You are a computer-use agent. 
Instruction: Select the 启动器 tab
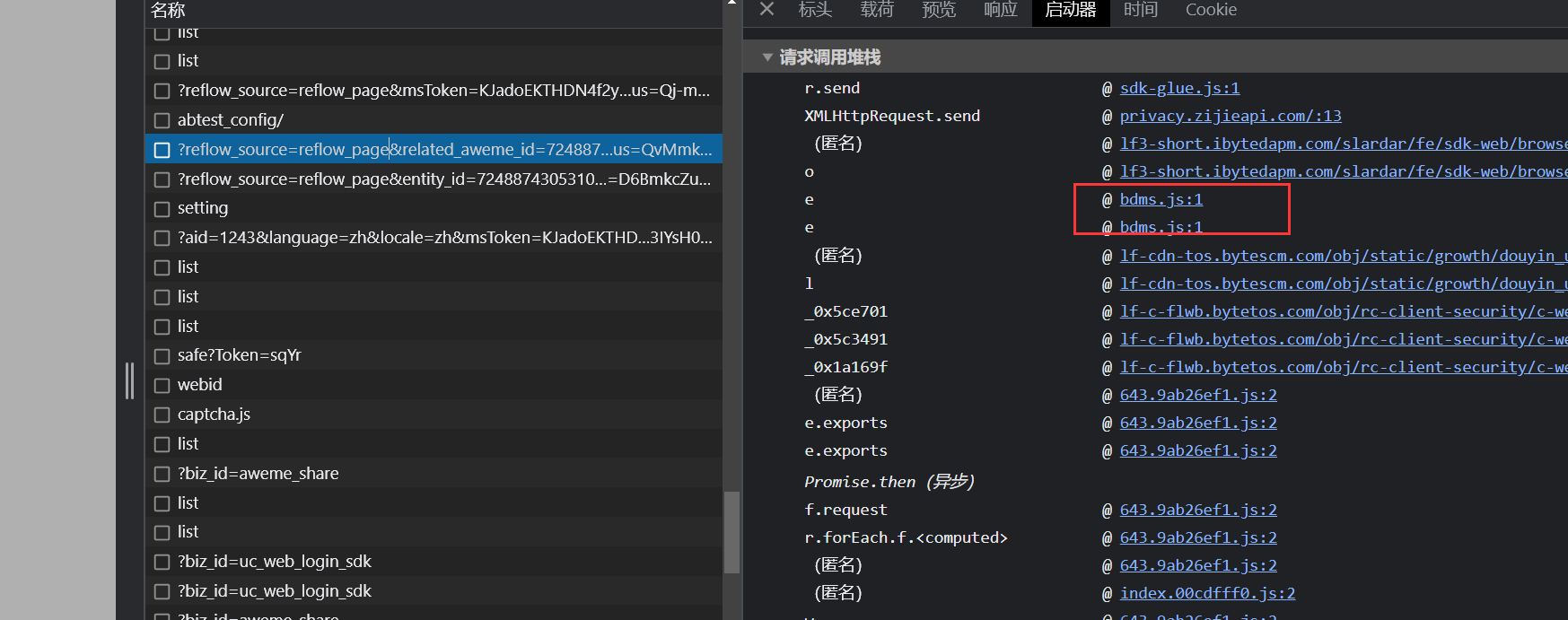pyautogui.click(x=1071, y=10)
